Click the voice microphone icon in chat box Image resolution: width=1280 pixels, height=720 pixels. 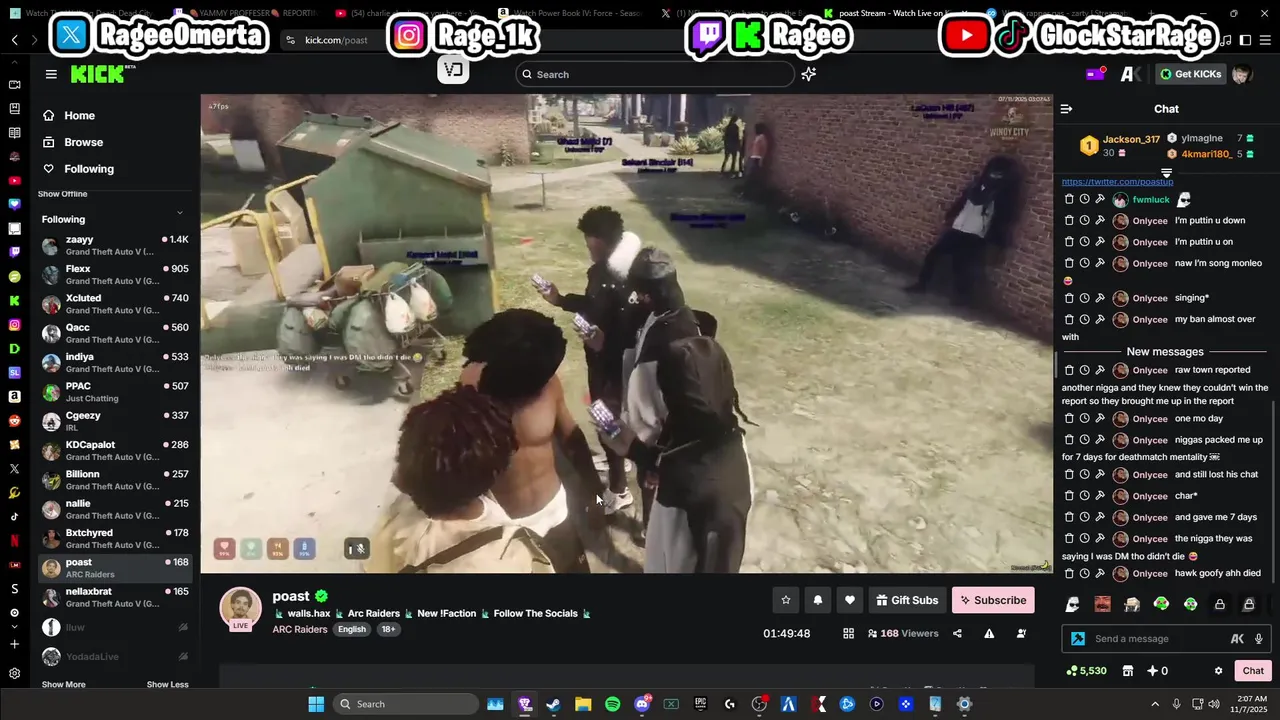point(1258,639)
